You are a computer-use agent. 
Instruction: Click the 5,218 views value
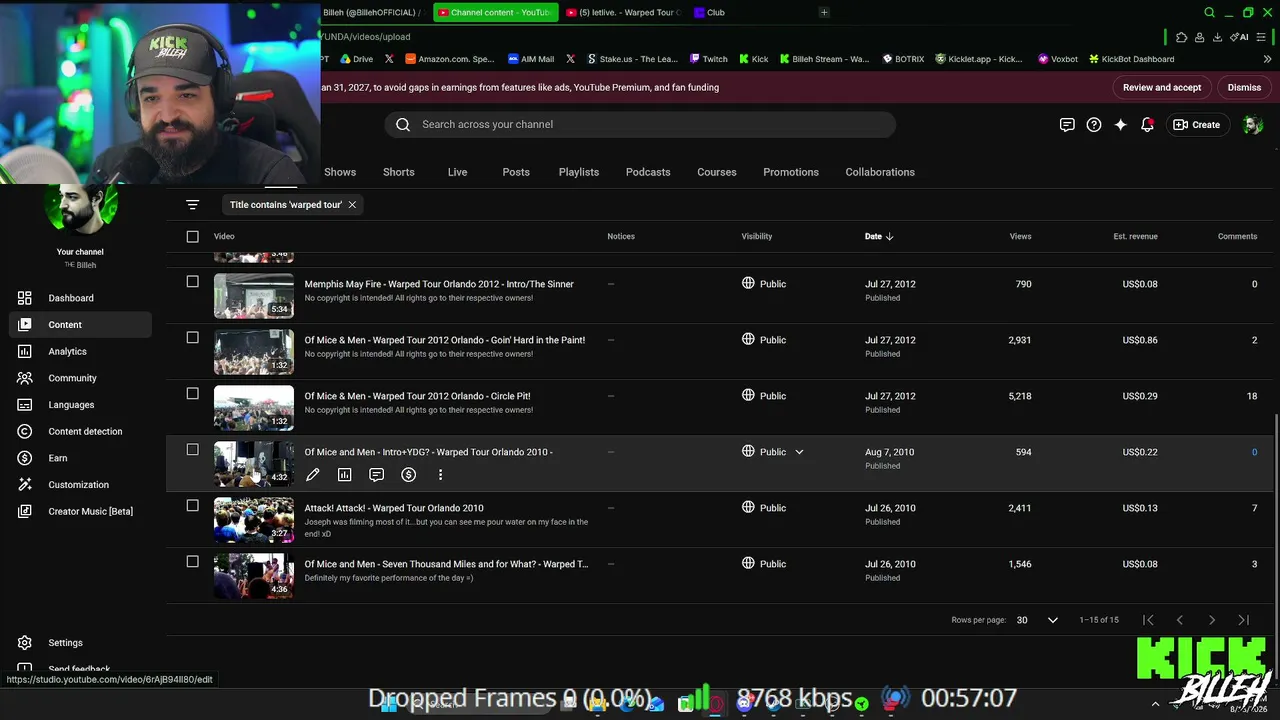(x=1020, y=396)
